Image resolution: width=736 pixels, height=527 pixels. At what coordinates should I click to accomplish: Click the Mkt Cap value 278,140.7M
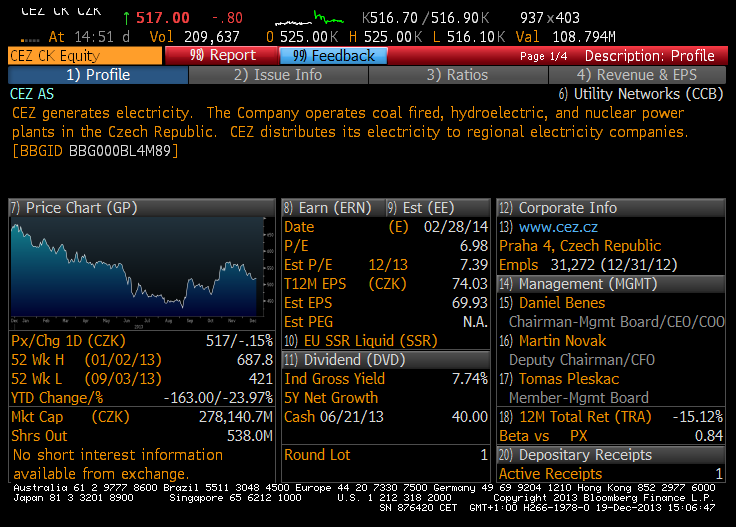pyautogui.click(x=236, y=417)
